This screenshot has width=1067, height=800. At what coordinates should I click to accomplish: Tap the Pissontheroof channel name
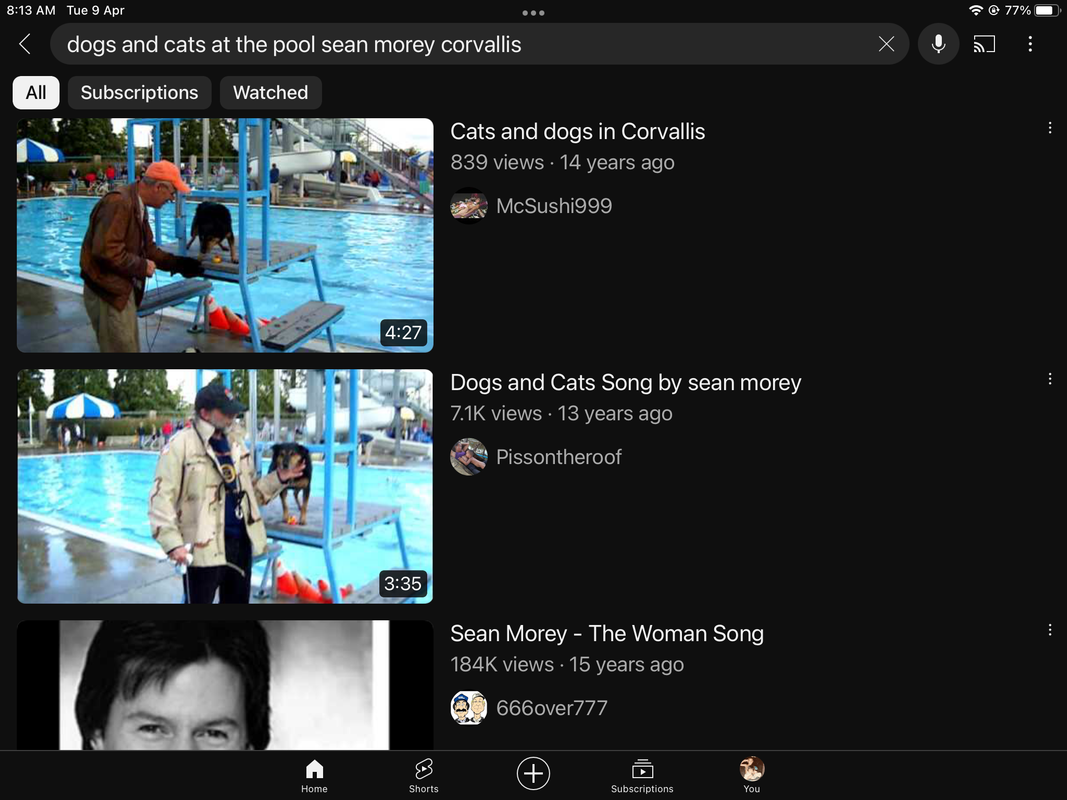pos(559,456)
